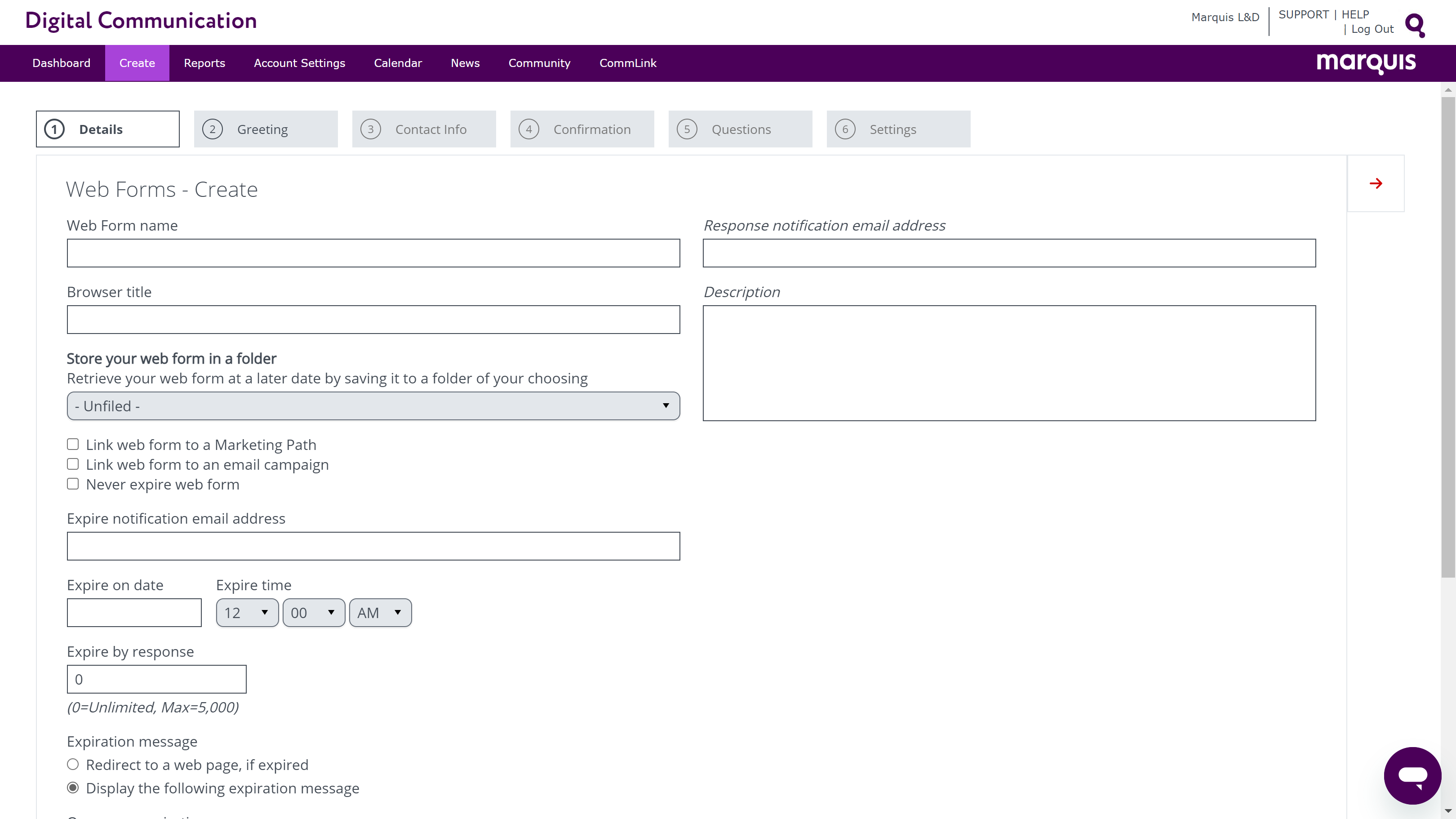Click the scrollbar down arrow
This screenshot has height=819, width=1456.
pyautogui.click(x=1448, y=812)
